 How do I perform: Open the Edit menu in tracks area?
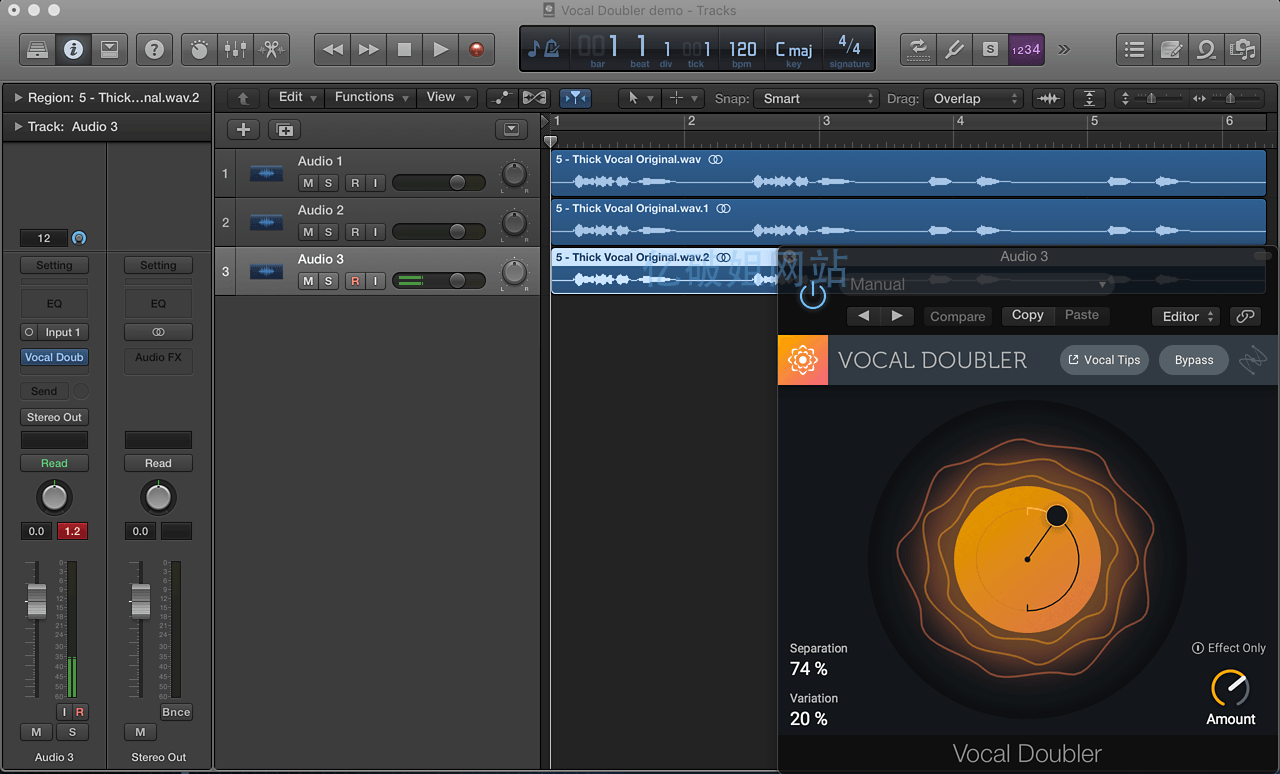[297, 97]
